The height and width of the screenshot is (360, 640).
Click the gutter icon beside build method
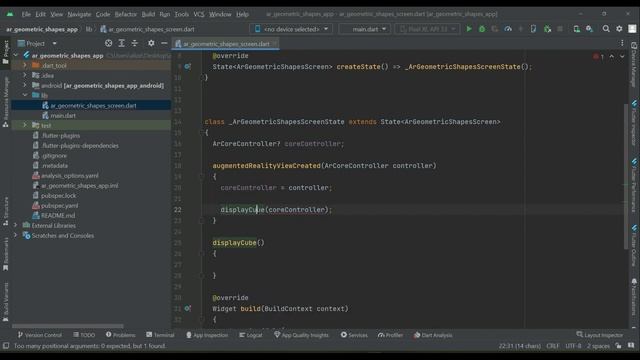tap(187, 309)
